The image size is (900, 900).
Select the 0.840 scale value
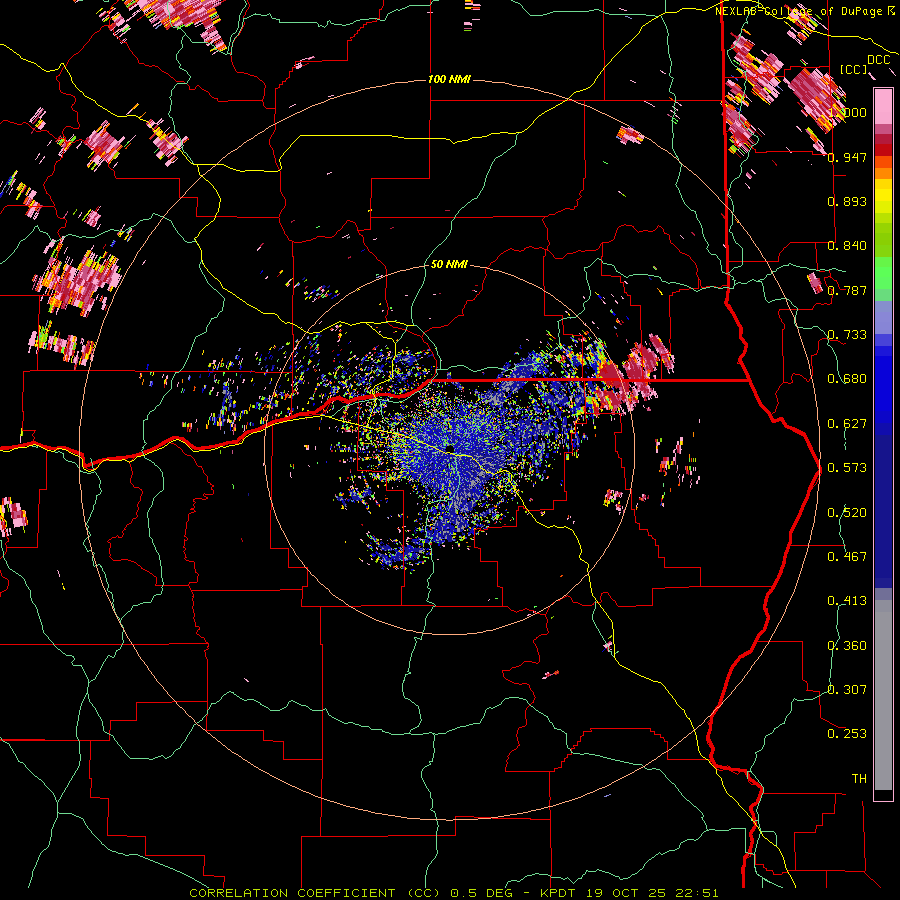pyautogui.click(x=847, y=246)
